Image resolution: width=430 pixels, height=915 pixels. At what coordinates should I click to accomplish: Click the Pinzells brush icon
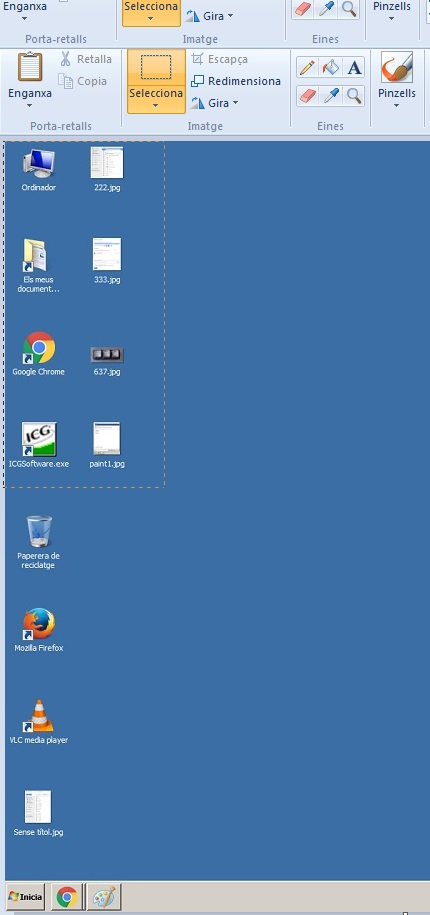(397, 67)
